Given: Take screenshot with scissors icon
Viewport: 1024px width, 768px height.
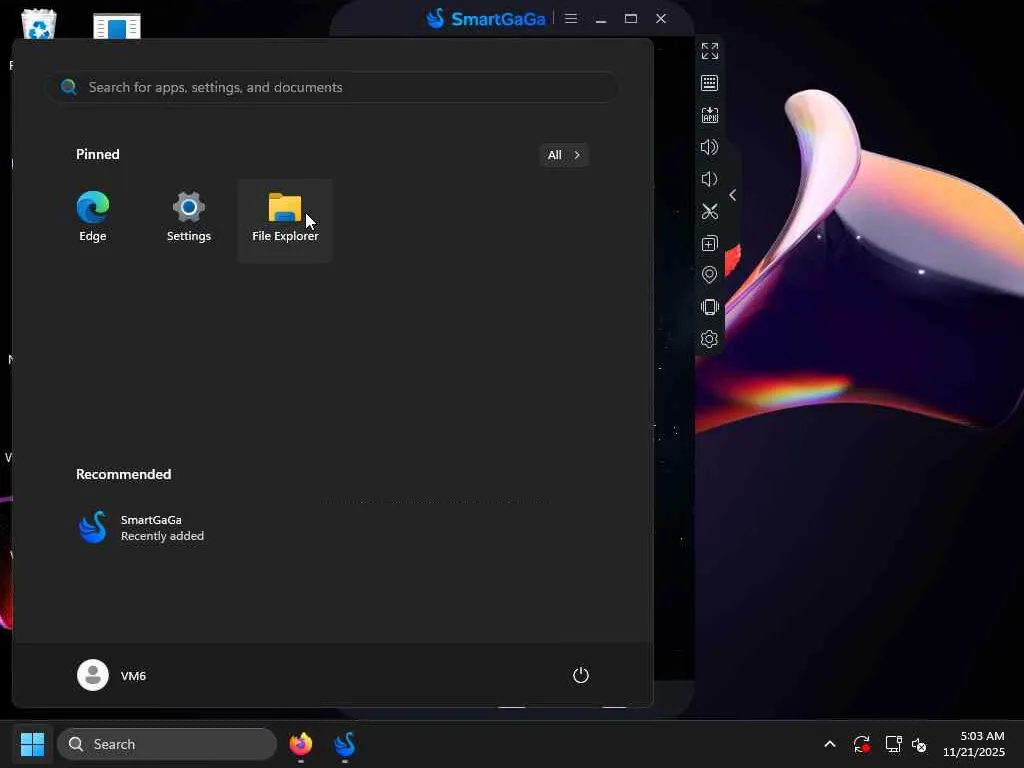Looking at the screenshot, I should point(709,211).
